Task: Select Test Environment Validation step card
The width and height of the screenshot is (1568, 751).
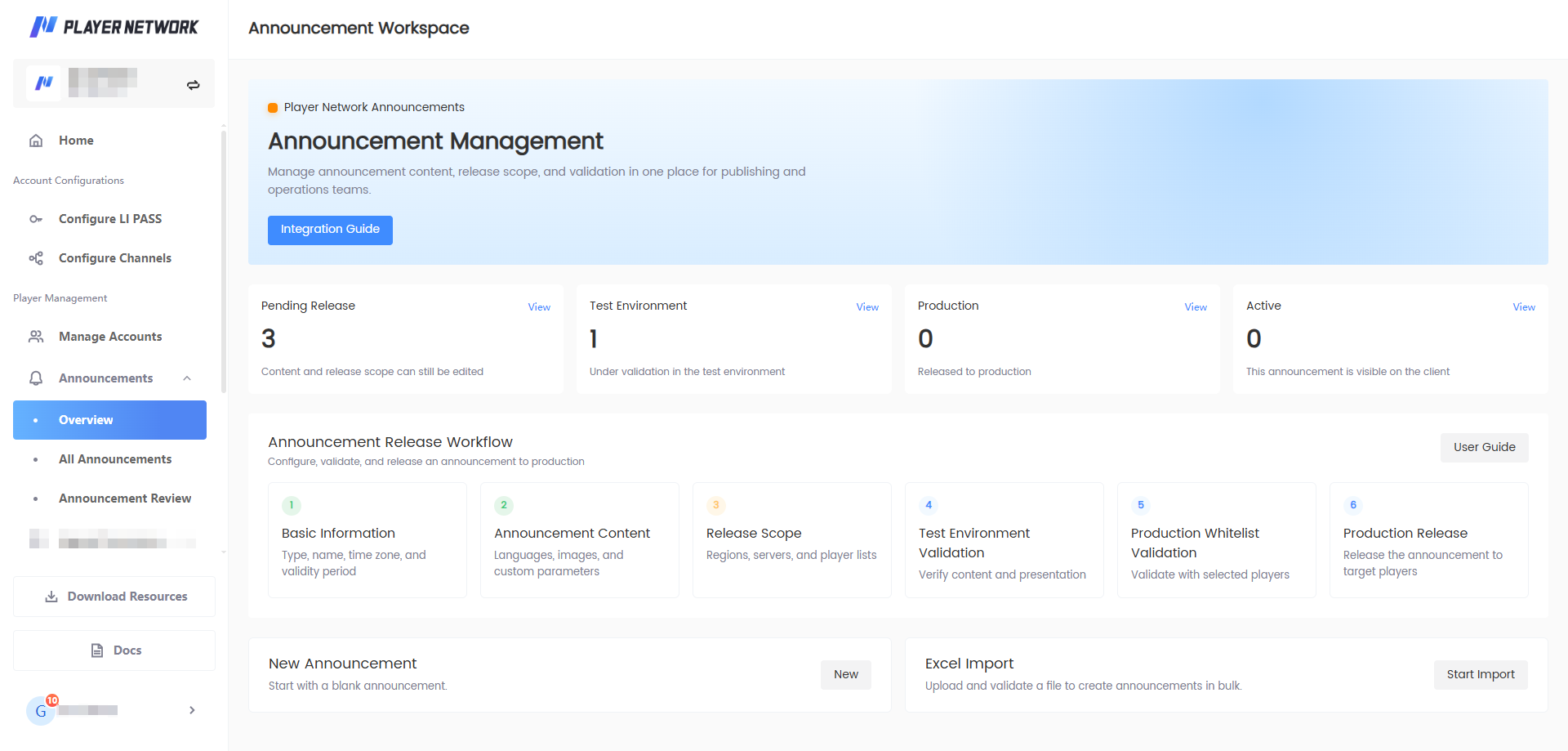Action: coord(1004,540)
